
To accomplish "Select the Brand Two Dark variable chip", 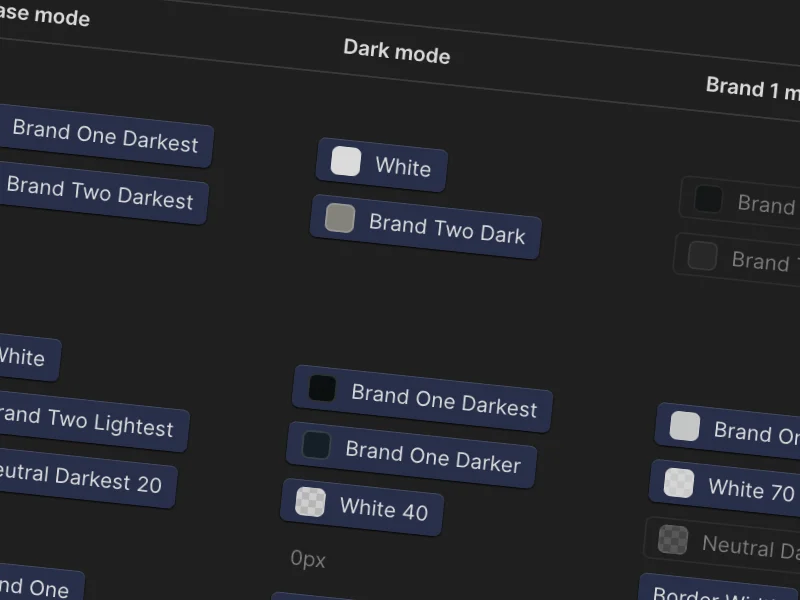I will [x=426, y=227].
